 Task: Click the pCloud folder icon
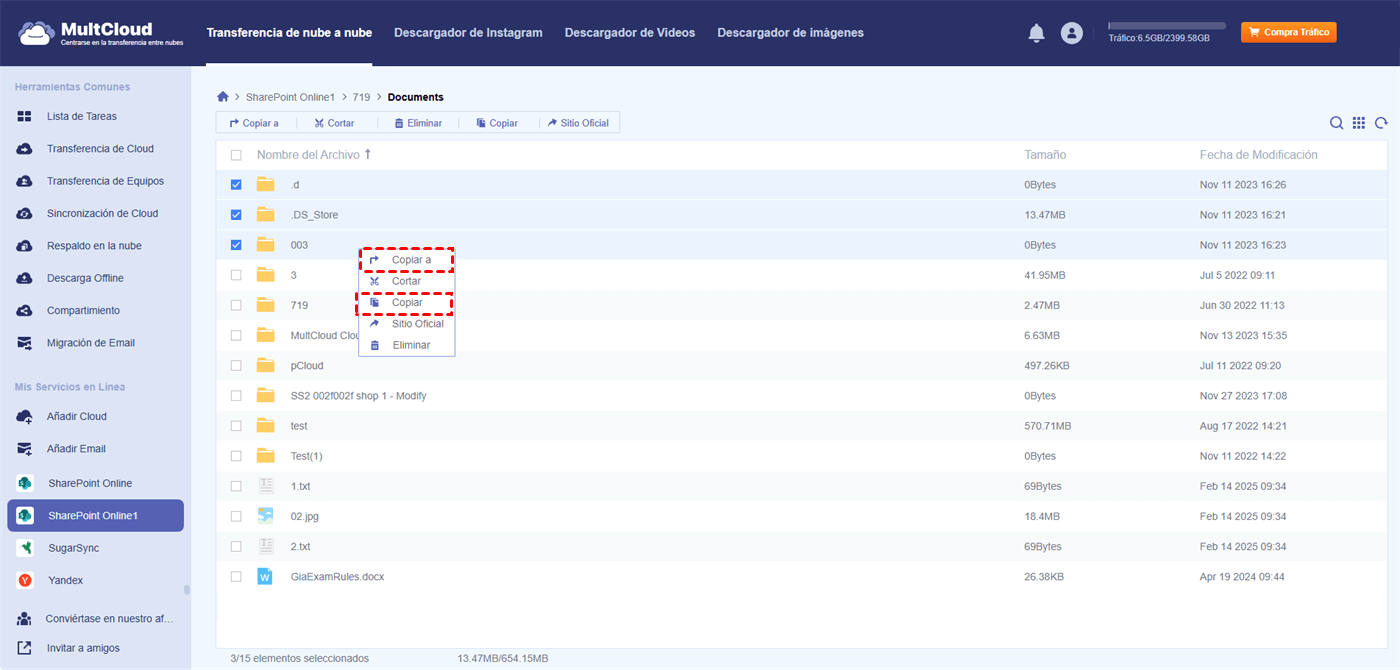[265, 366]
